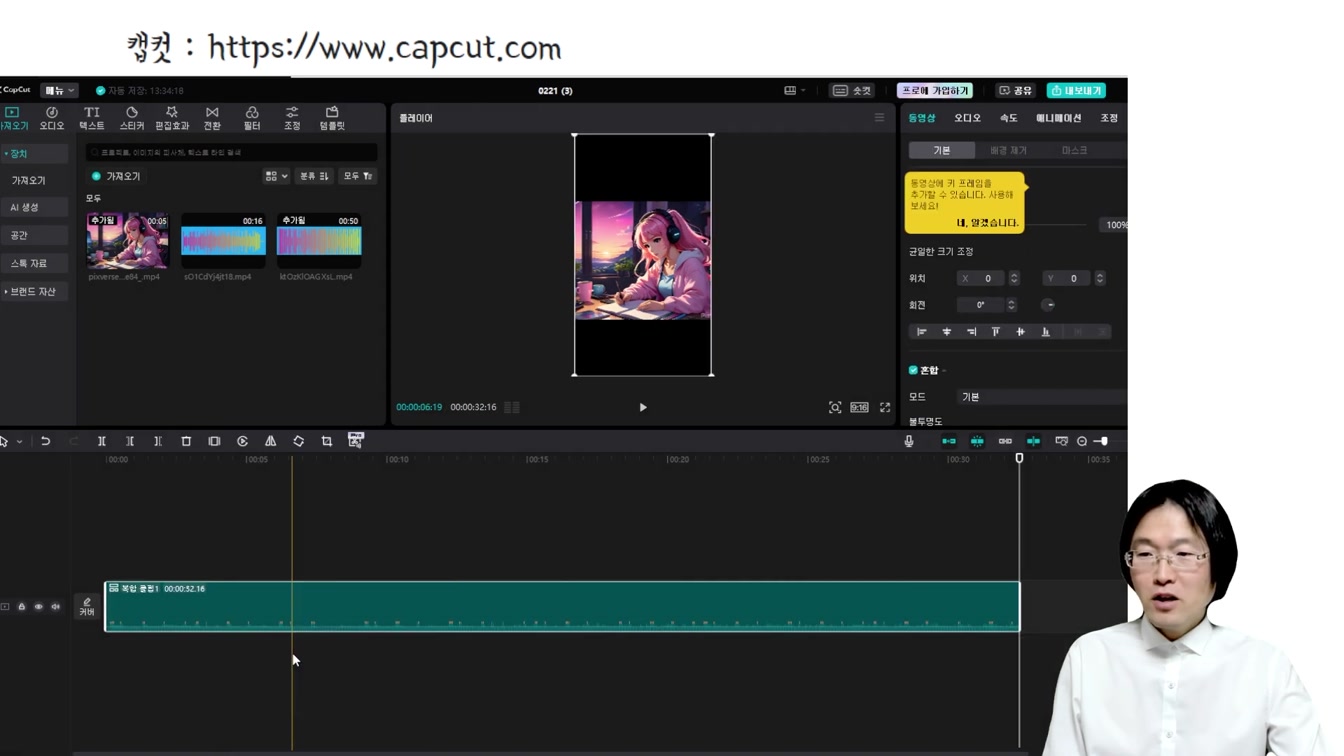
Task: Expand the 브랜드 자산 section
Action: 34,291
